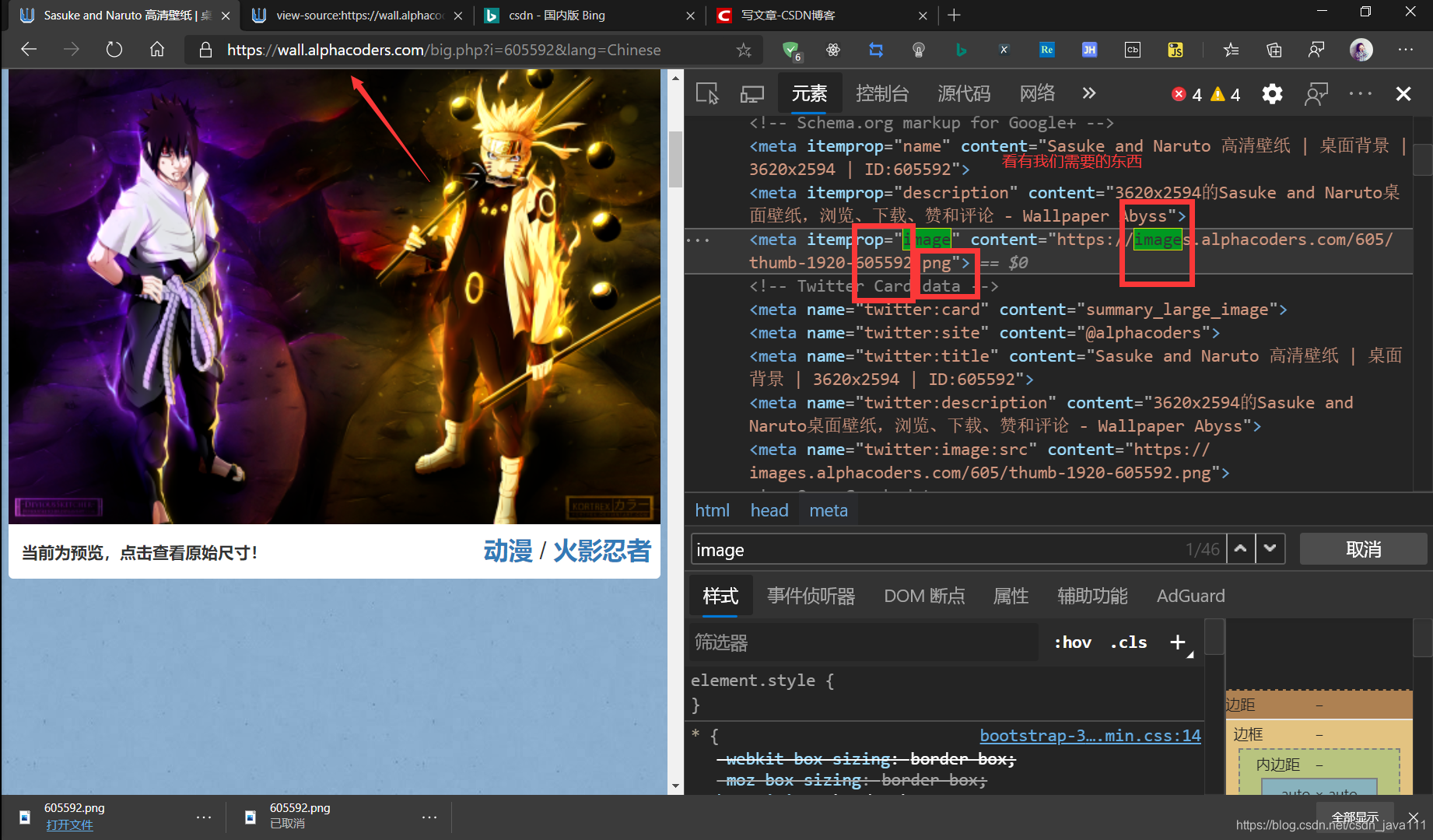Toggle :hov element state panel
This screenshot has width=1433, height=840.
click(x=1072, y=642)
